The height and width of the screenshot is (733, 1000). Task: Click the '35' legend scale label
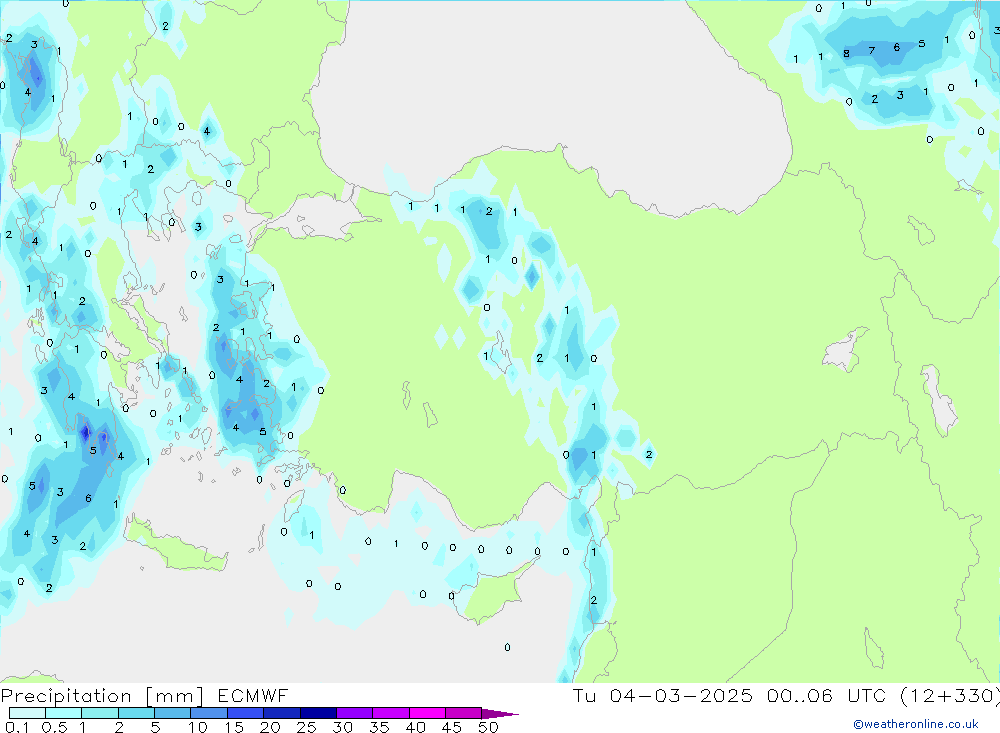pos(379,727)
